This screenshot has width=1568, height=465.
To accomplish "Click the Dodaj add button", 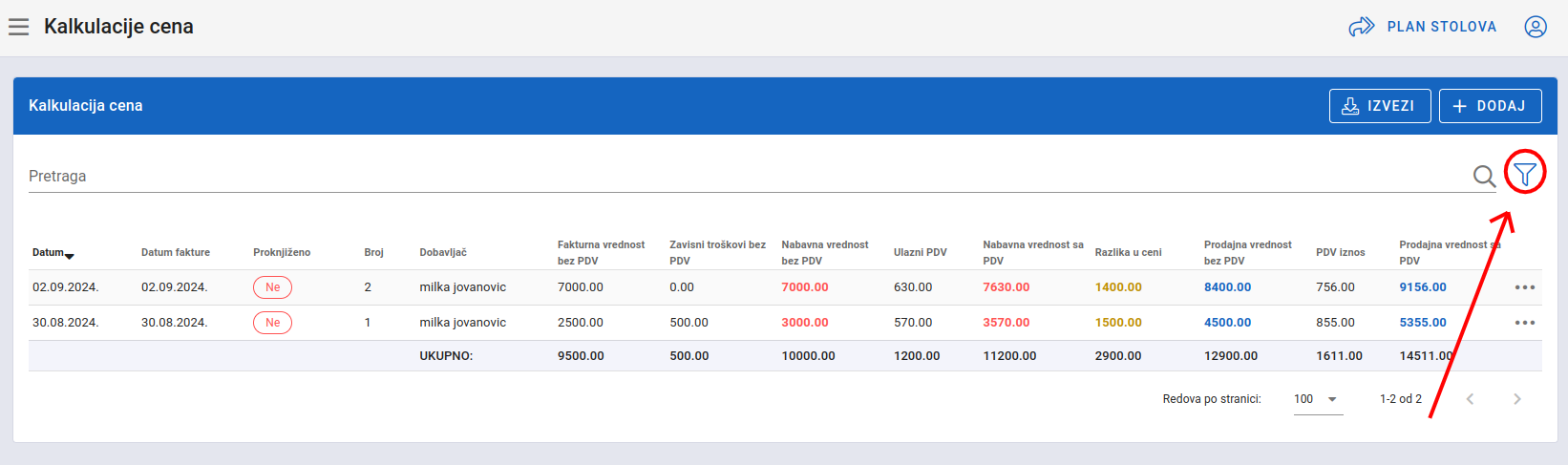I will [1491, 106].
